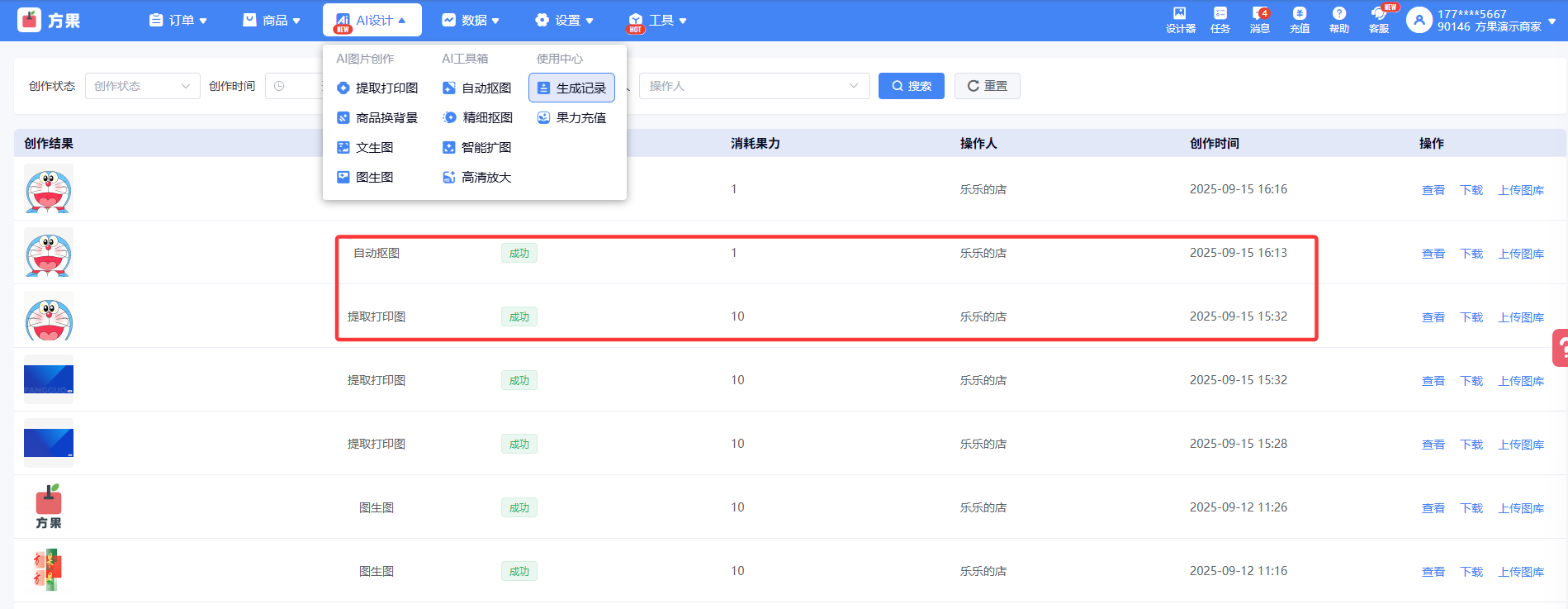1568x609 pixels.
Task: Open the 方果 apple logo thumbnail
Action: 49,507
